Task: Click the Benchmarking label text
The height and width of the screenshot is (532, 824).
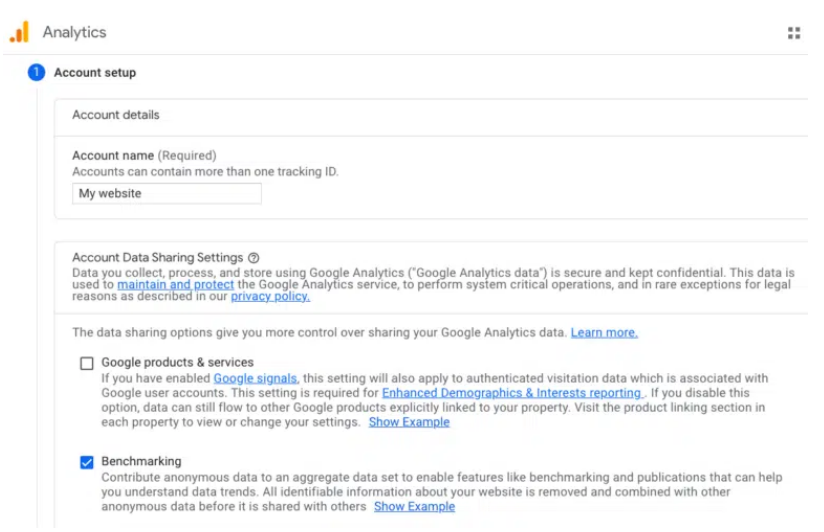Action: pos(141,462)
